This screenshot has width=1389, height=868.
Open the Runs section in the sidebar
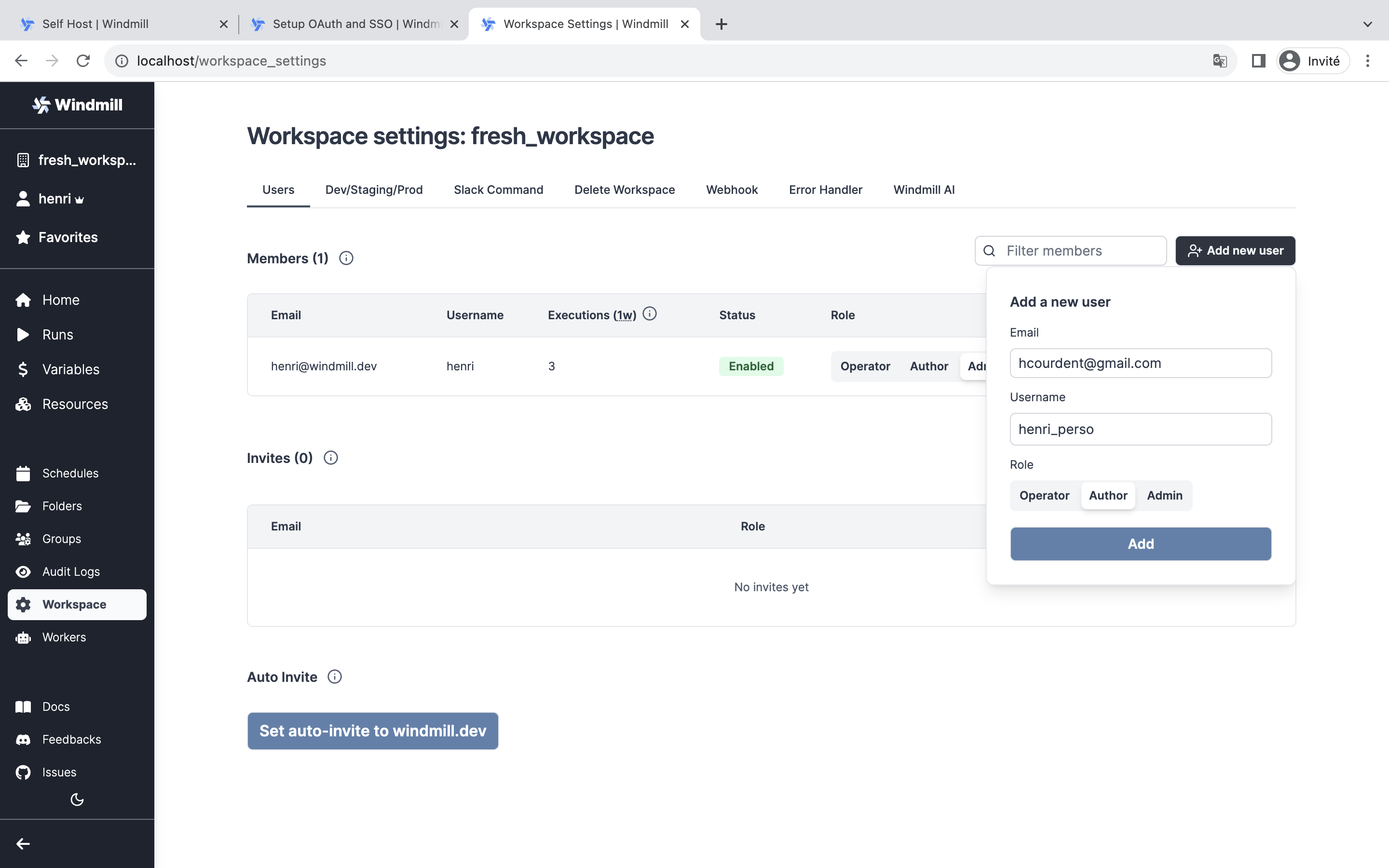57,334
